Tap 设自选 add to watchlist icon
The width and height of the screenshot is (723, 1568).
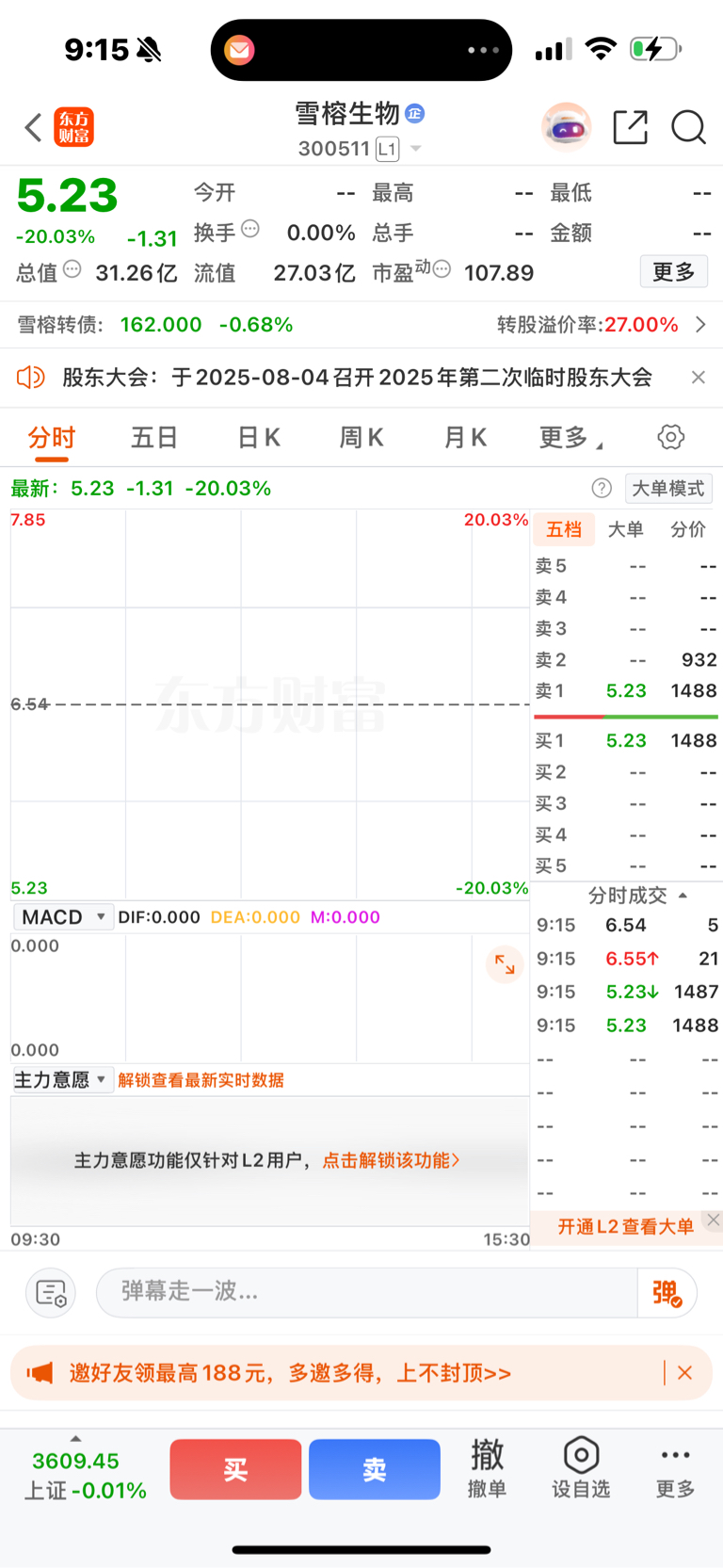(581, 1468)
